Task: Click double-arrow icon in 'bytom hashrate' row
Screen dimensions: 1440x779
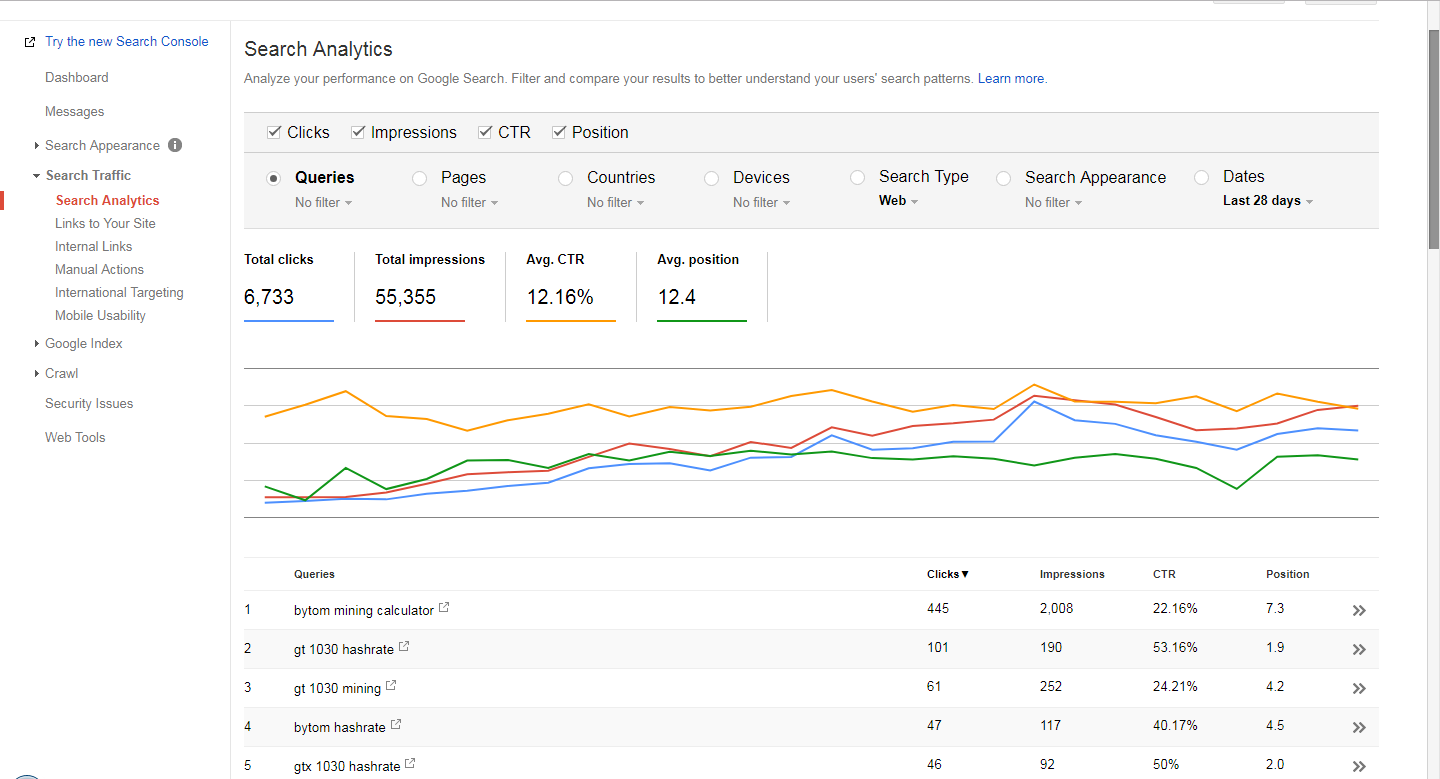Action: click(1358, 727)
